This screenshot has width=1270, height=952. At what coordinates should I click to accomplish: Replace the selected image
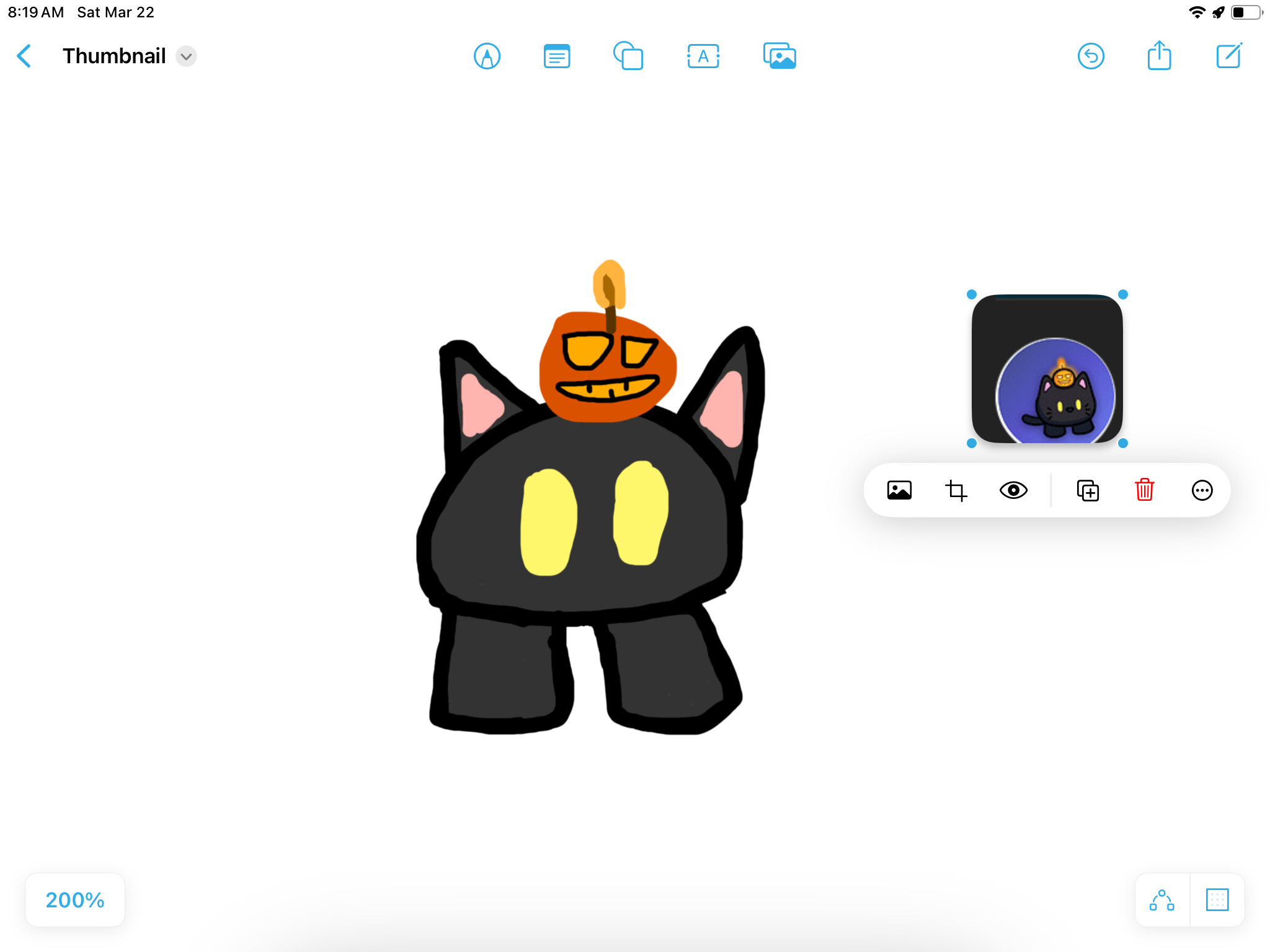[x=899, y=490]
